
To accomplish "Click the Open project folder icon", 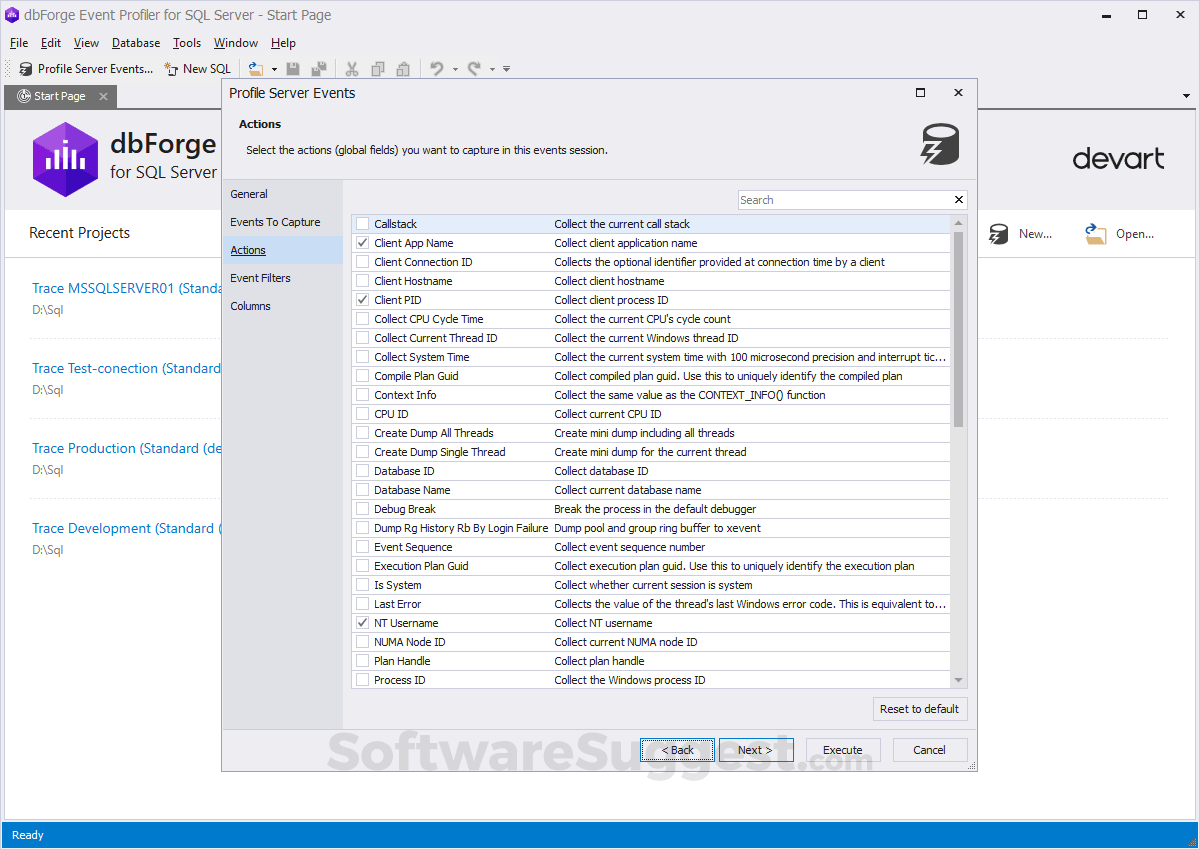I will click(1096, 234).
